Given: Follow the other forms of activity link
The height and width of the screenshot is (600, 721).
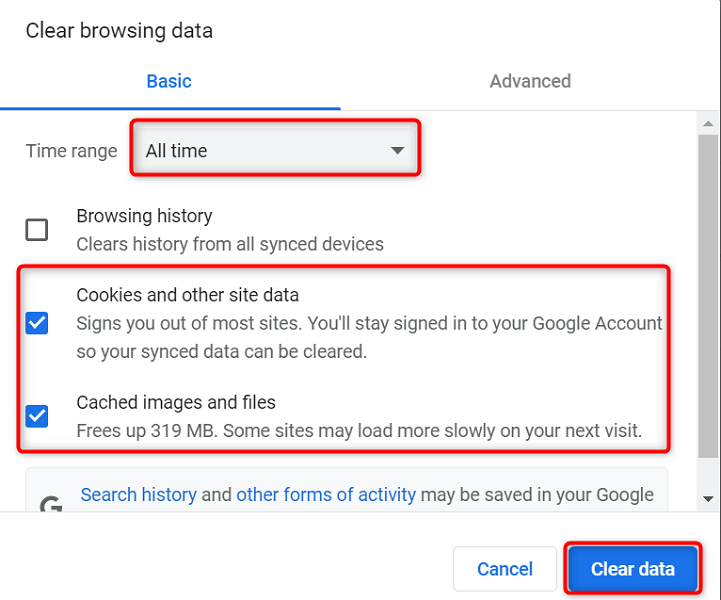Looking at the screenshot, I should point(326,494).
